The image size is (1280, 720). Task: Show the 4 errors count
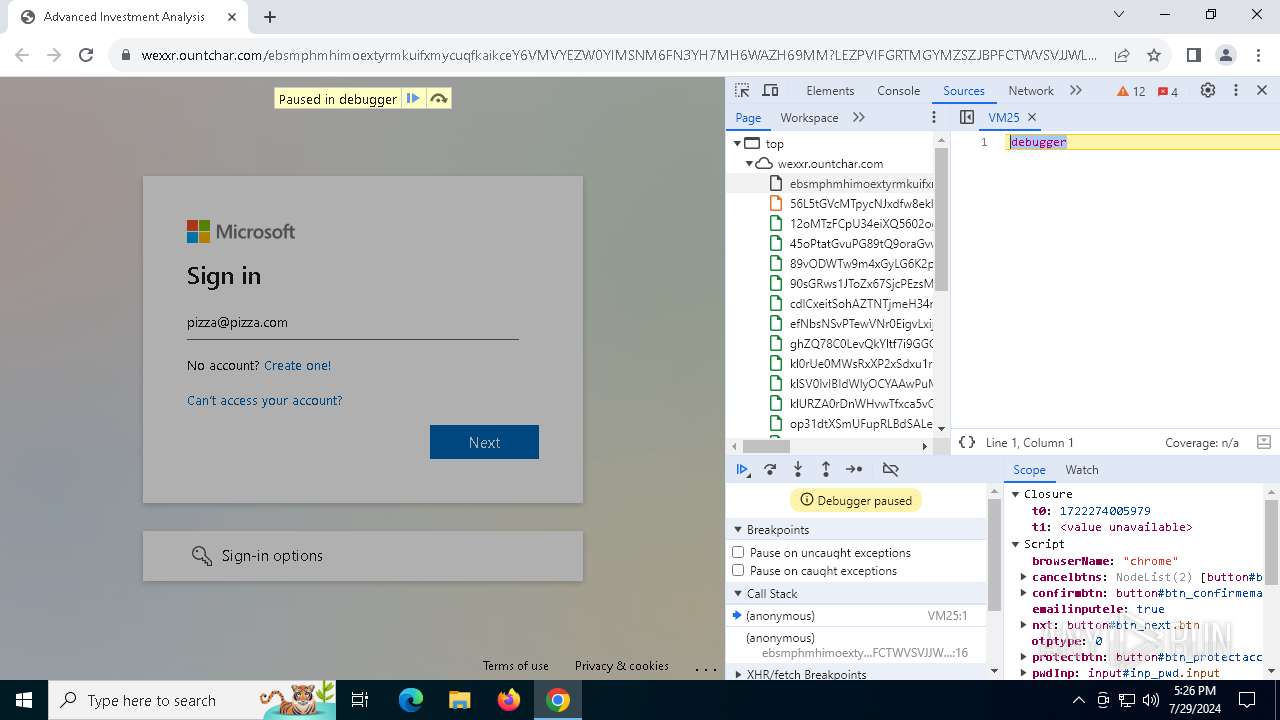coord(1168,91)
